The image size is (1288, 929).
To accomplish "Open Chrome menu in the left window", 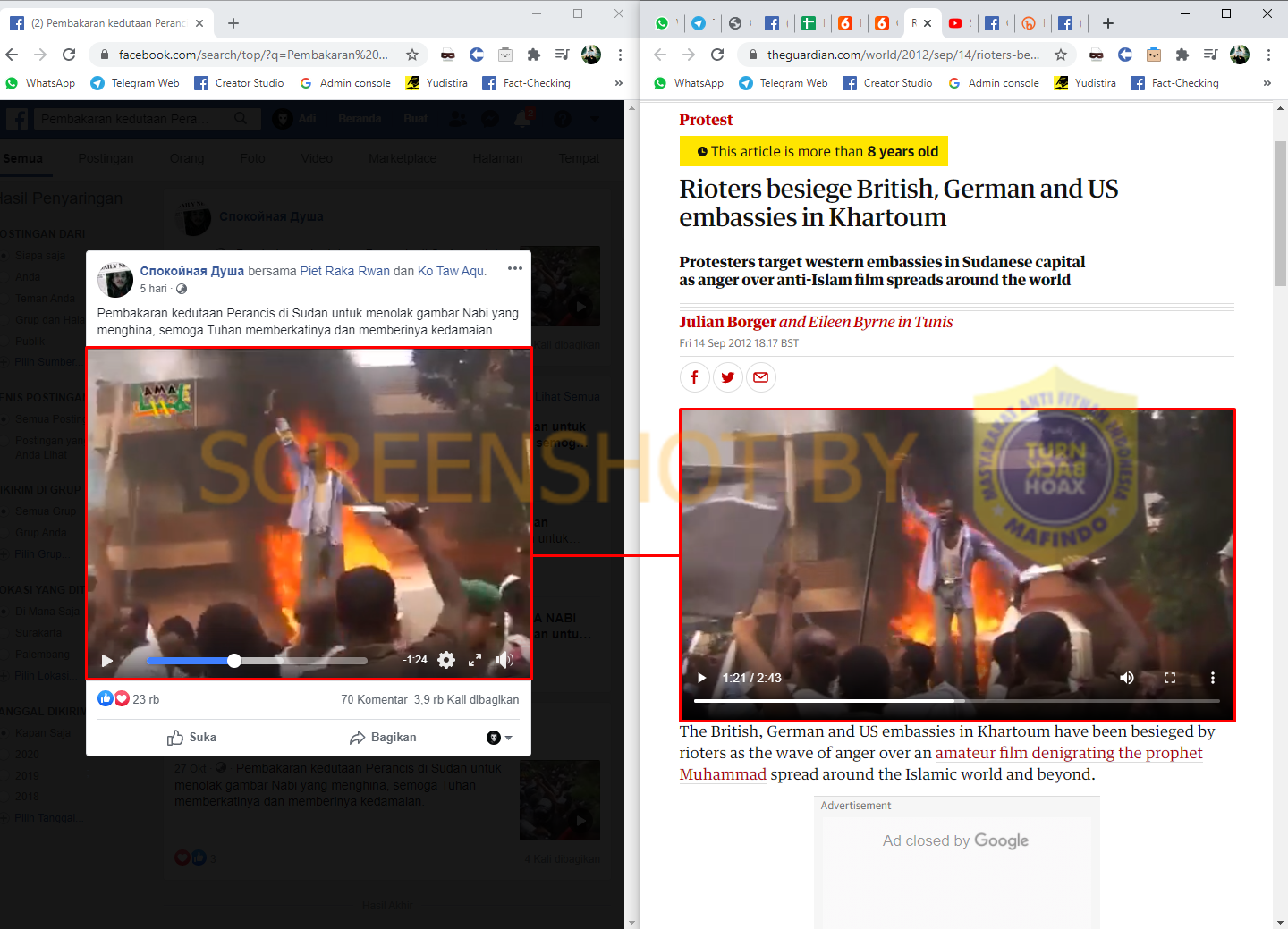I will 620,55.
